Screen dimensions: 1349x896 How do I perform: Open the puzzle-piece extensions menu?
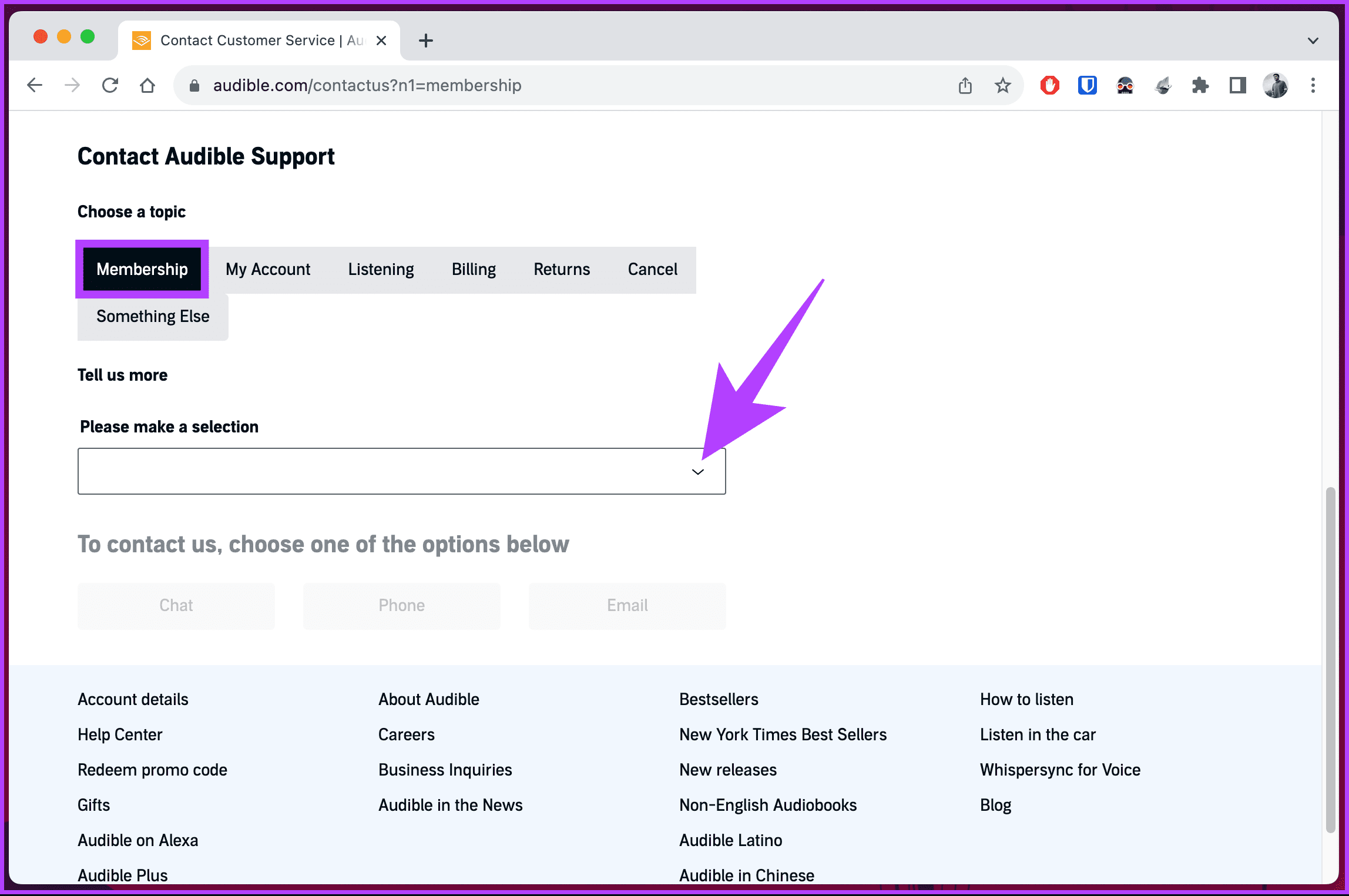click(x=1200, y=86)
